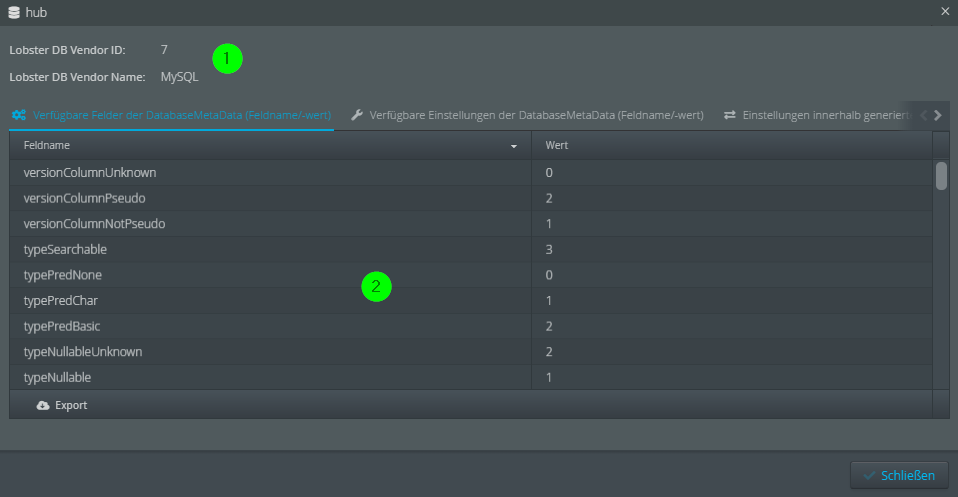Sort by the Wert column header
The image size is (958, 497).
[730, 146]
